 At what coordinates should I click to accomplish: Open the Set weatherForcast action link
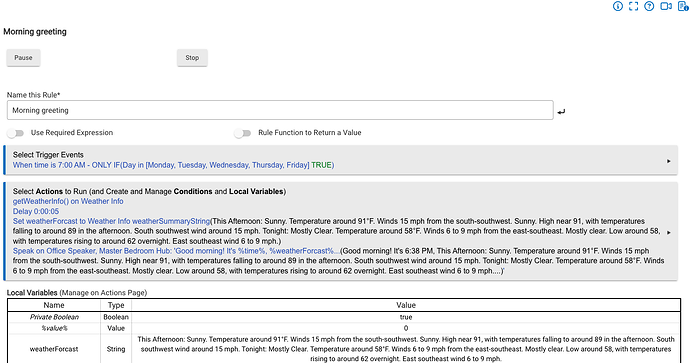tap(112, 221)
